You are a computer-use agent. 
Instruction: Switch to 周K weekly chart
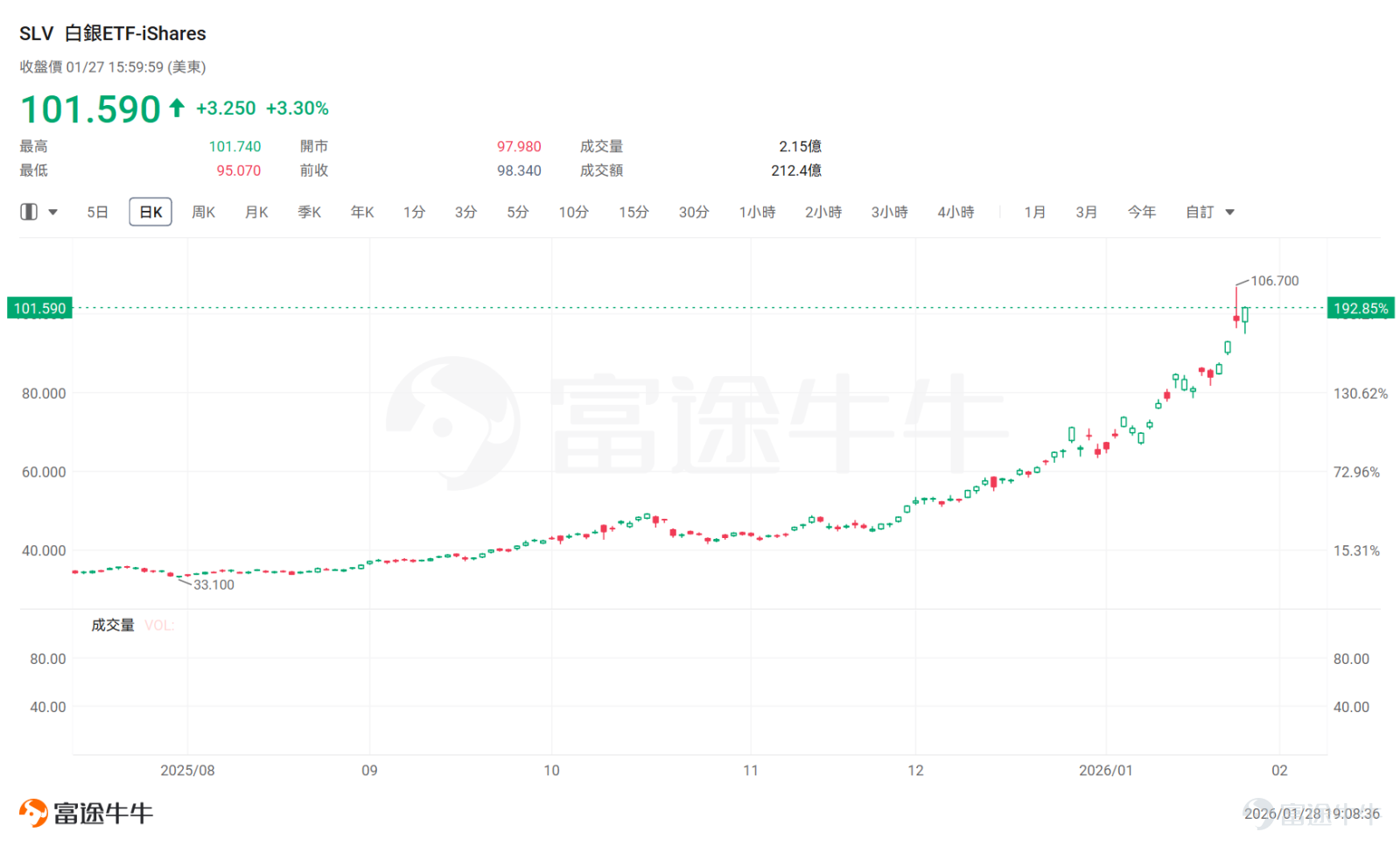point(203,212)
